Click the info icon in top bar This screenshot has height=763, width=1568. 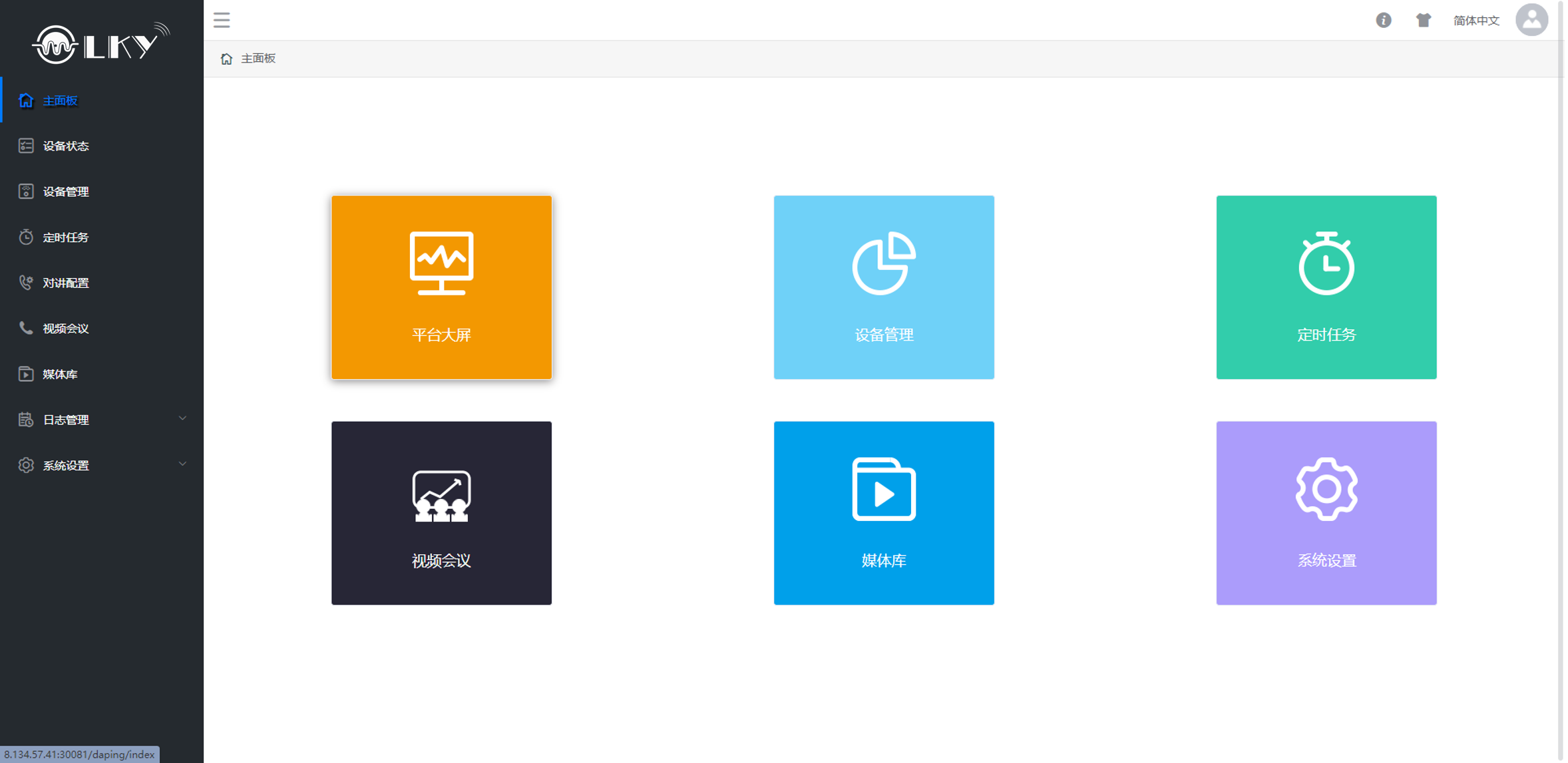(x=1383, y=20)
